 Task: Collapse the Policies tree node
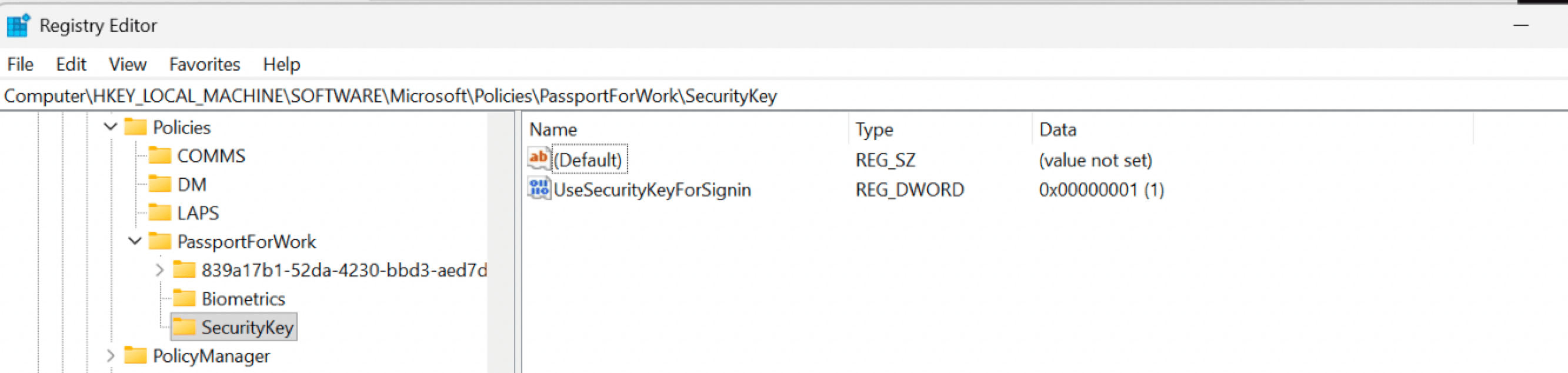pos(110,127)
